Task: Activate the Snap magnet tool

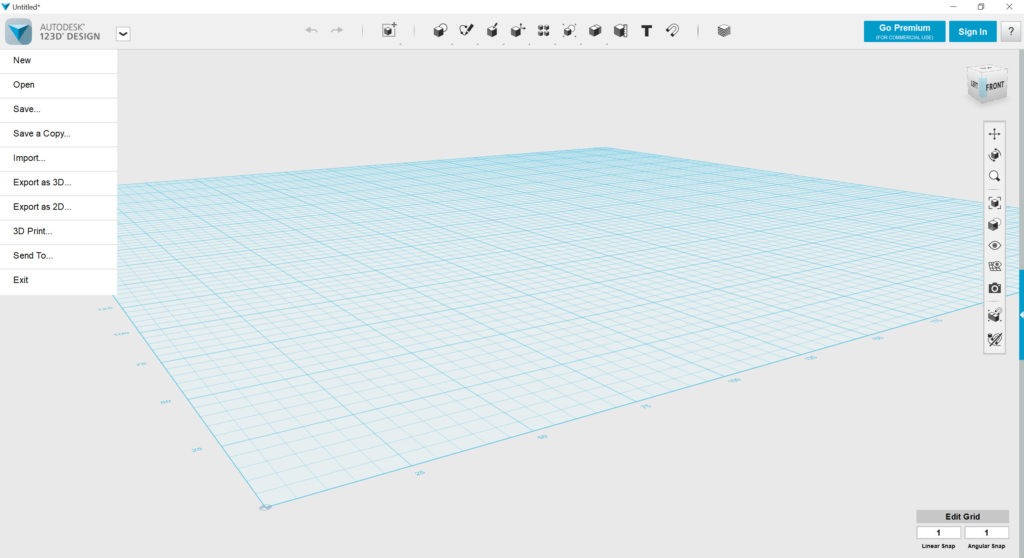Action: [x=673, y=31]
